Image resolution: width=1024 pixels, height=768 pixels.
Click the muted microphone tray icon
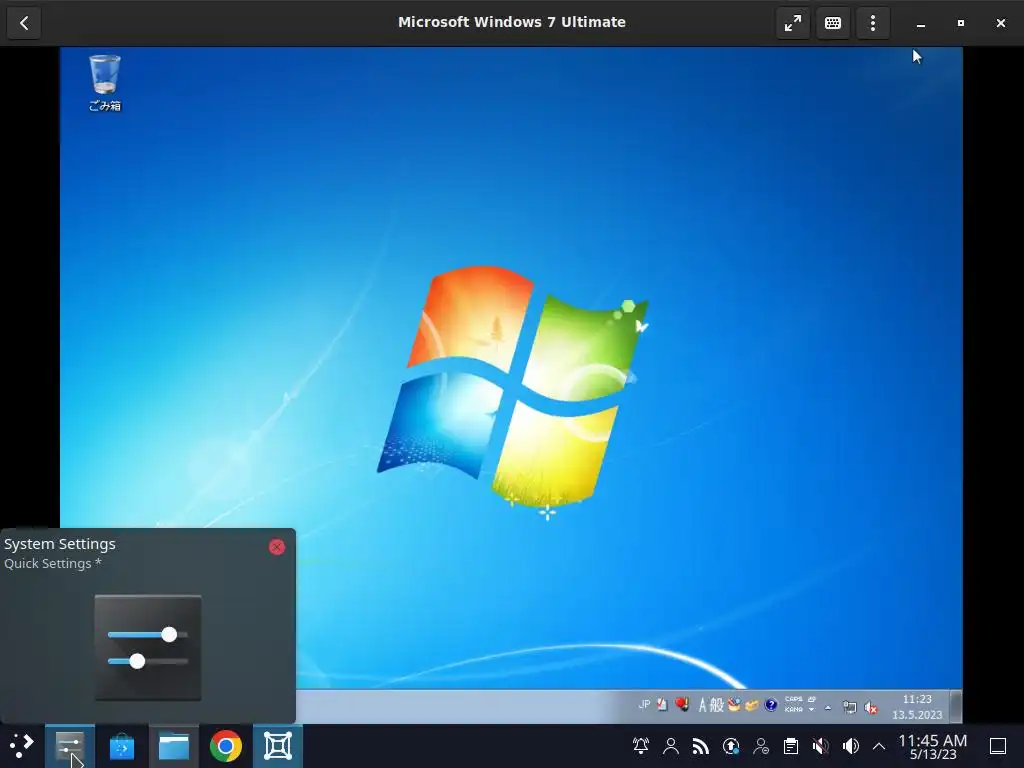pyautogui.click(x=821, y=746)
